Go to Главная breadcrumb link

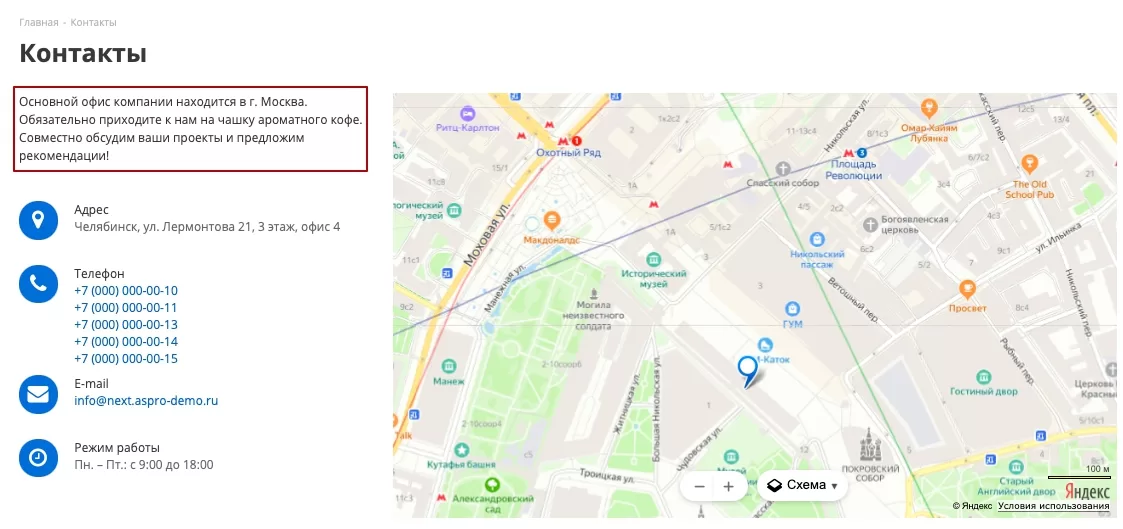coord(39,22)
